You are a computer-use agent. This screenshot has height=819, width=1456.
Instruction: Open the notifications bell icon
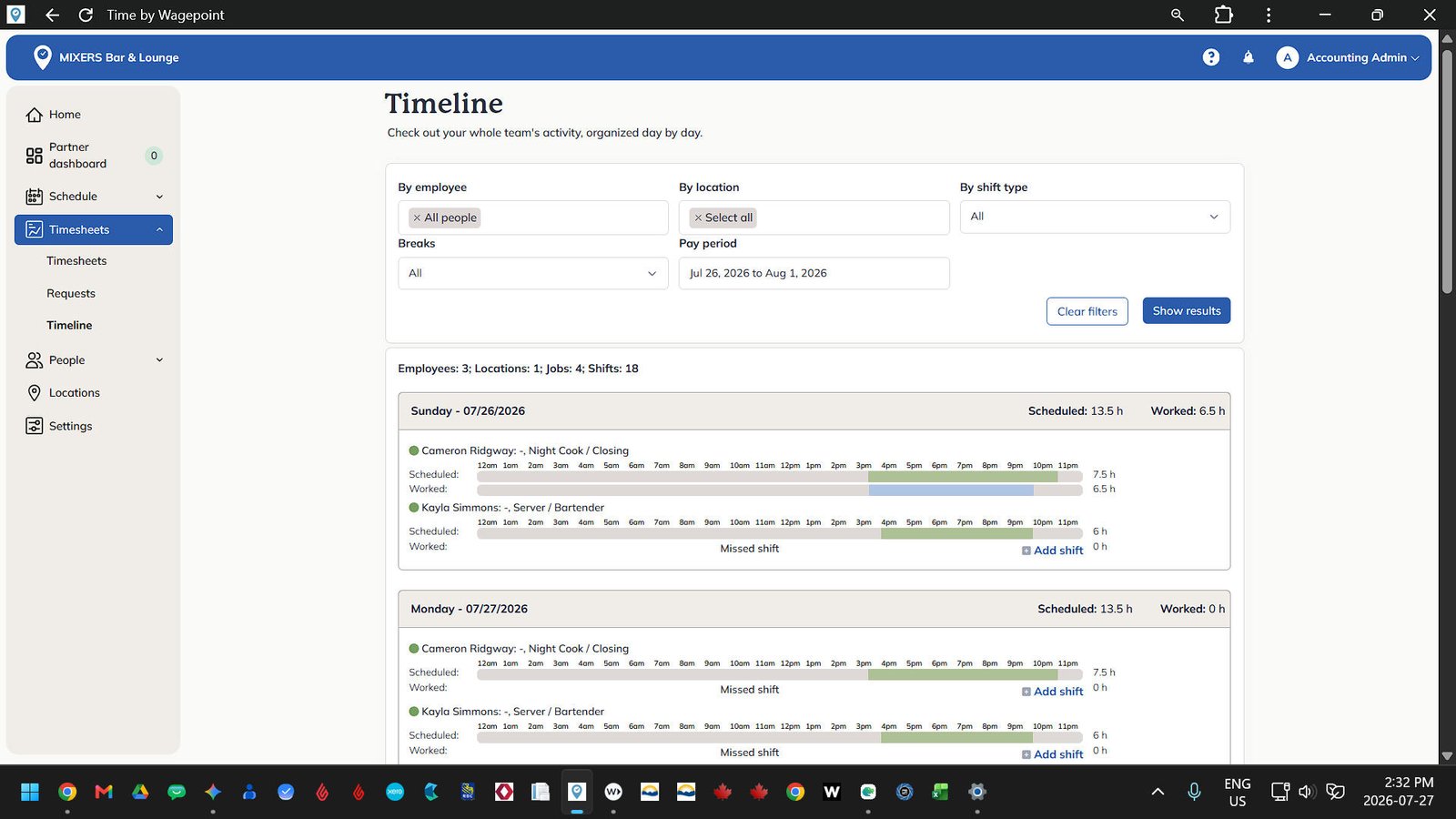[x=1249, y=57]
